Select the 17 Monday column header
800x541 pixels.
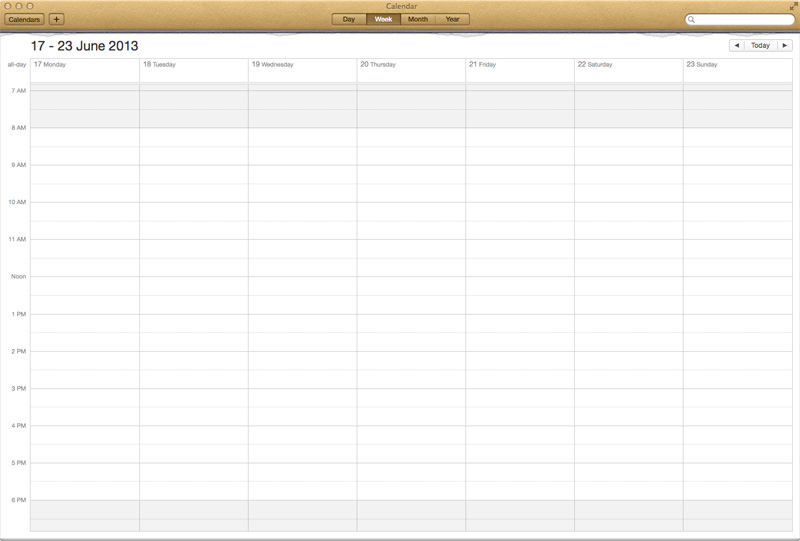[85, 70]
